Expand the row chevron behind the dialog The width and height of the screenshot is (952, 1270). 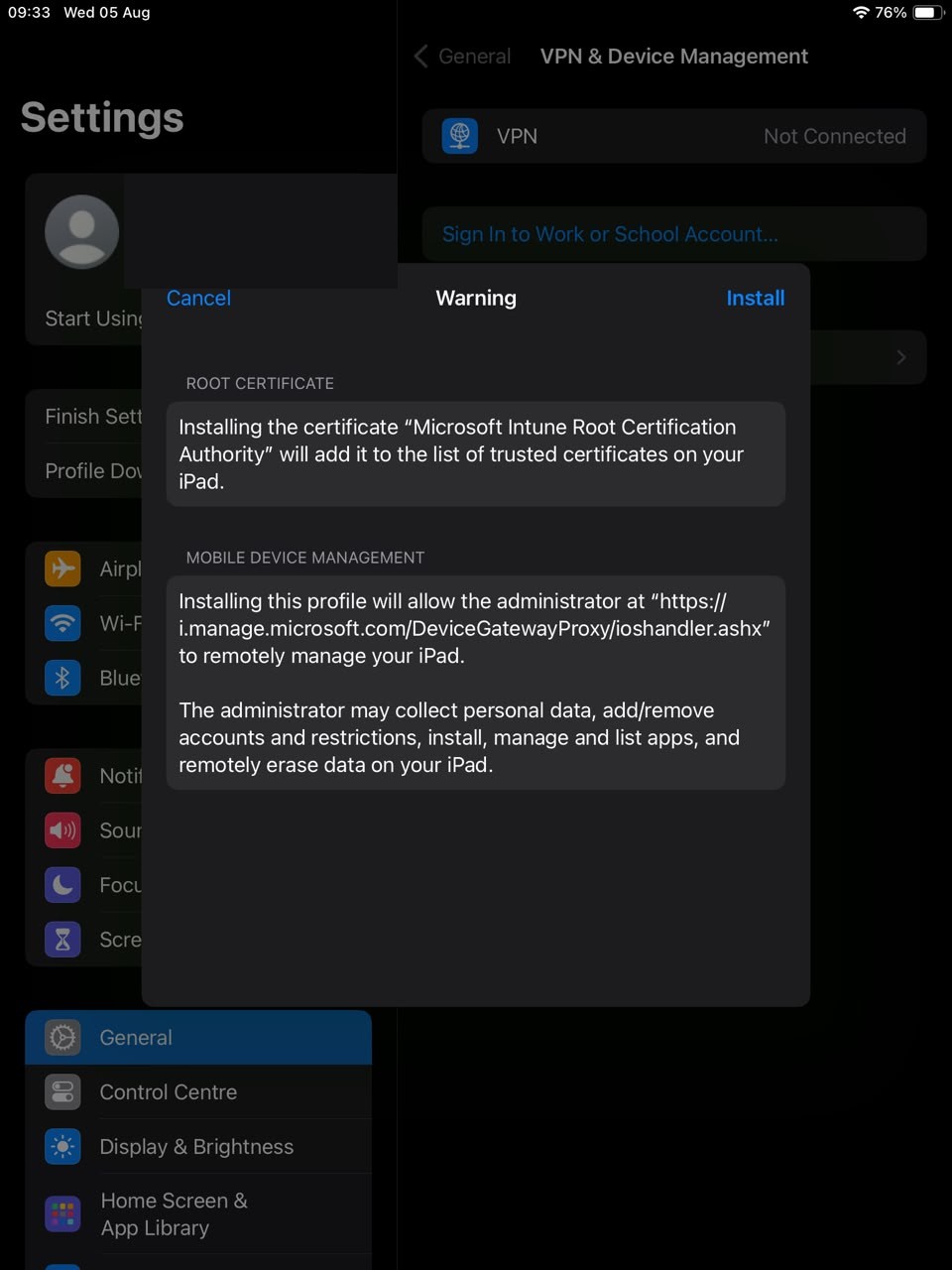900,357
